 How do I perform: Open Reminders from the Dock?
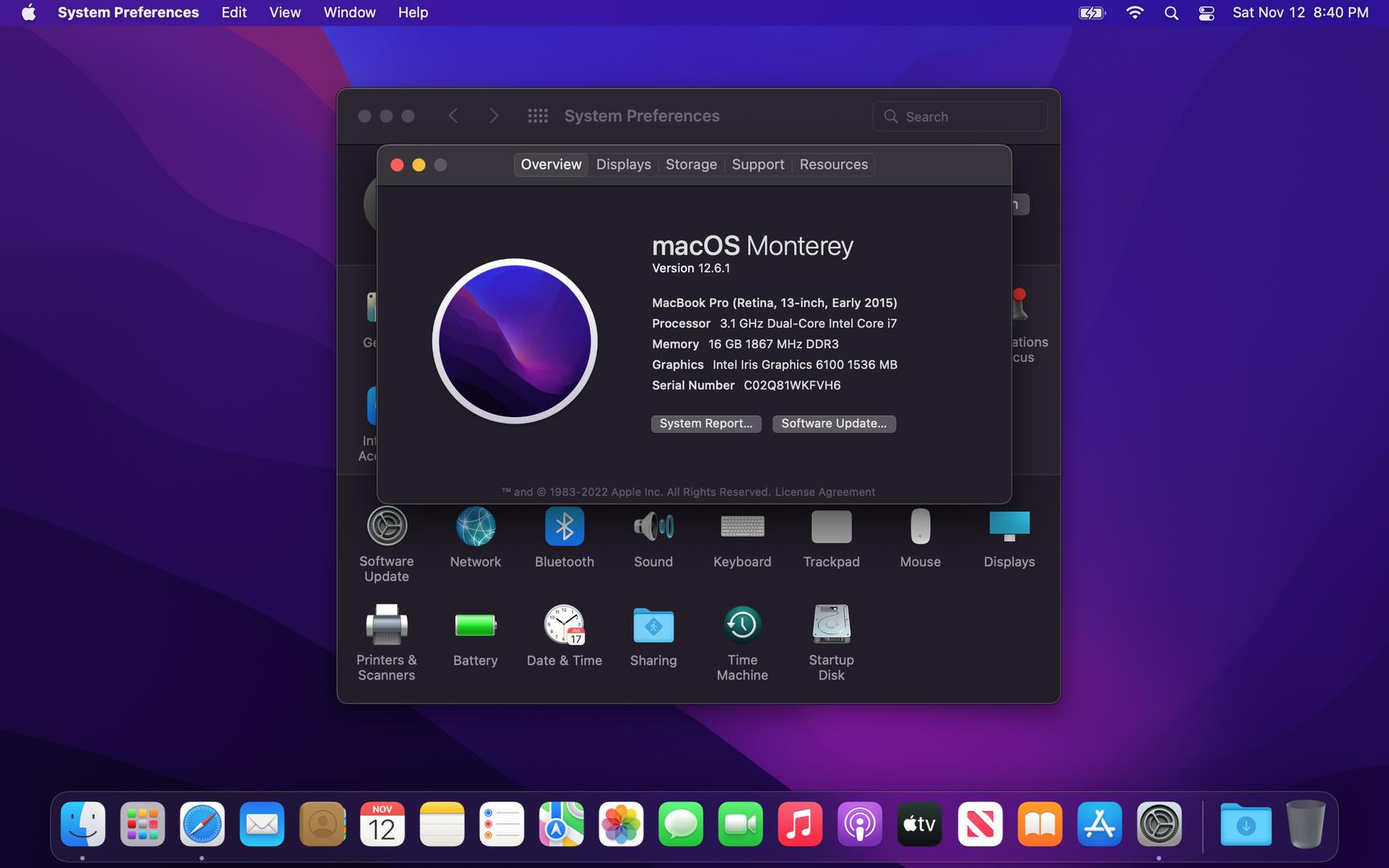pyautogui.click(x=502, y=824)
